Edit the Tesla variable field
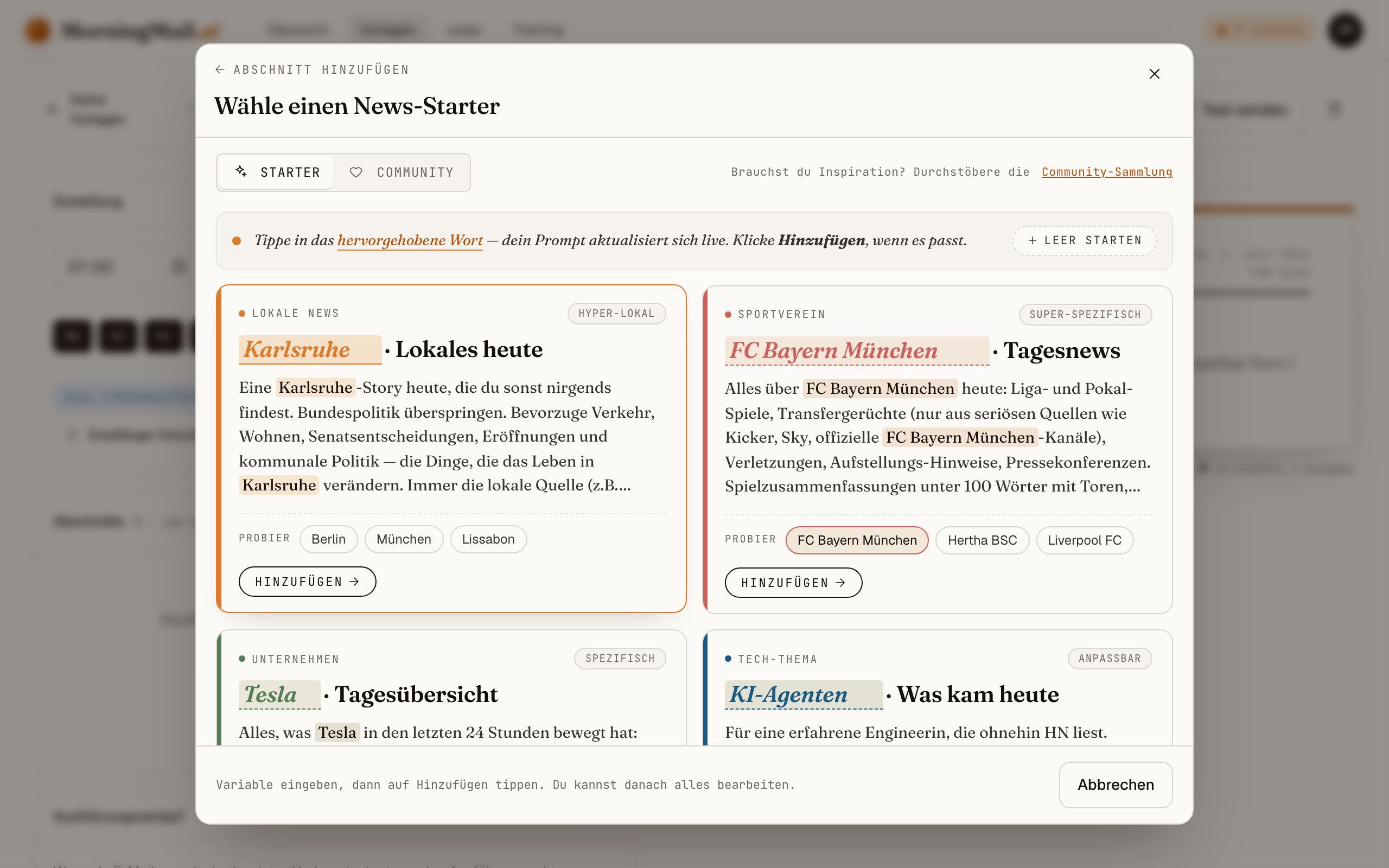Screen dimensions: 1389x868 (x=279, y=694)
